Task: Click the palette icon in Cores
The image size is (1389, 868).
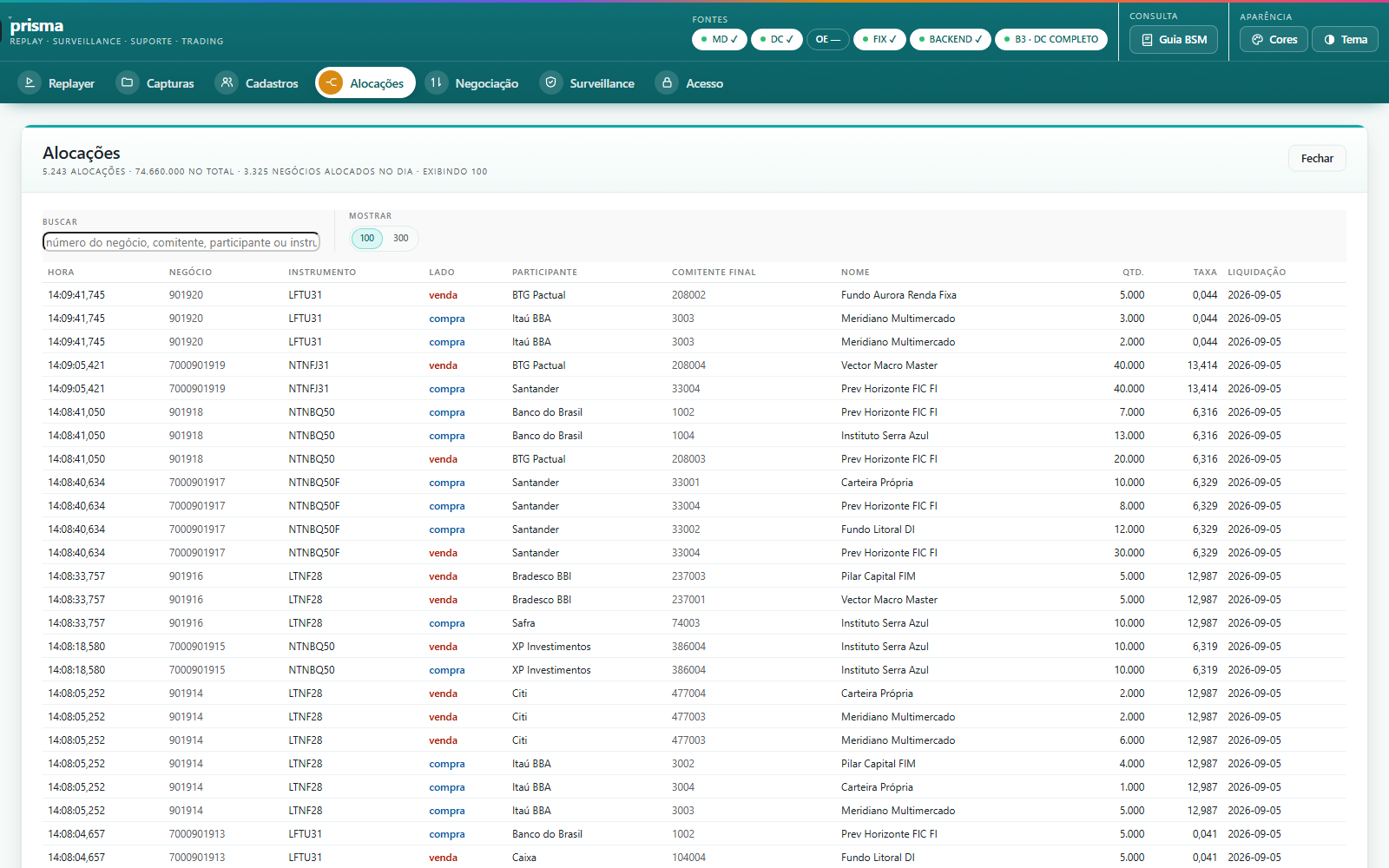Action: 1257,40
